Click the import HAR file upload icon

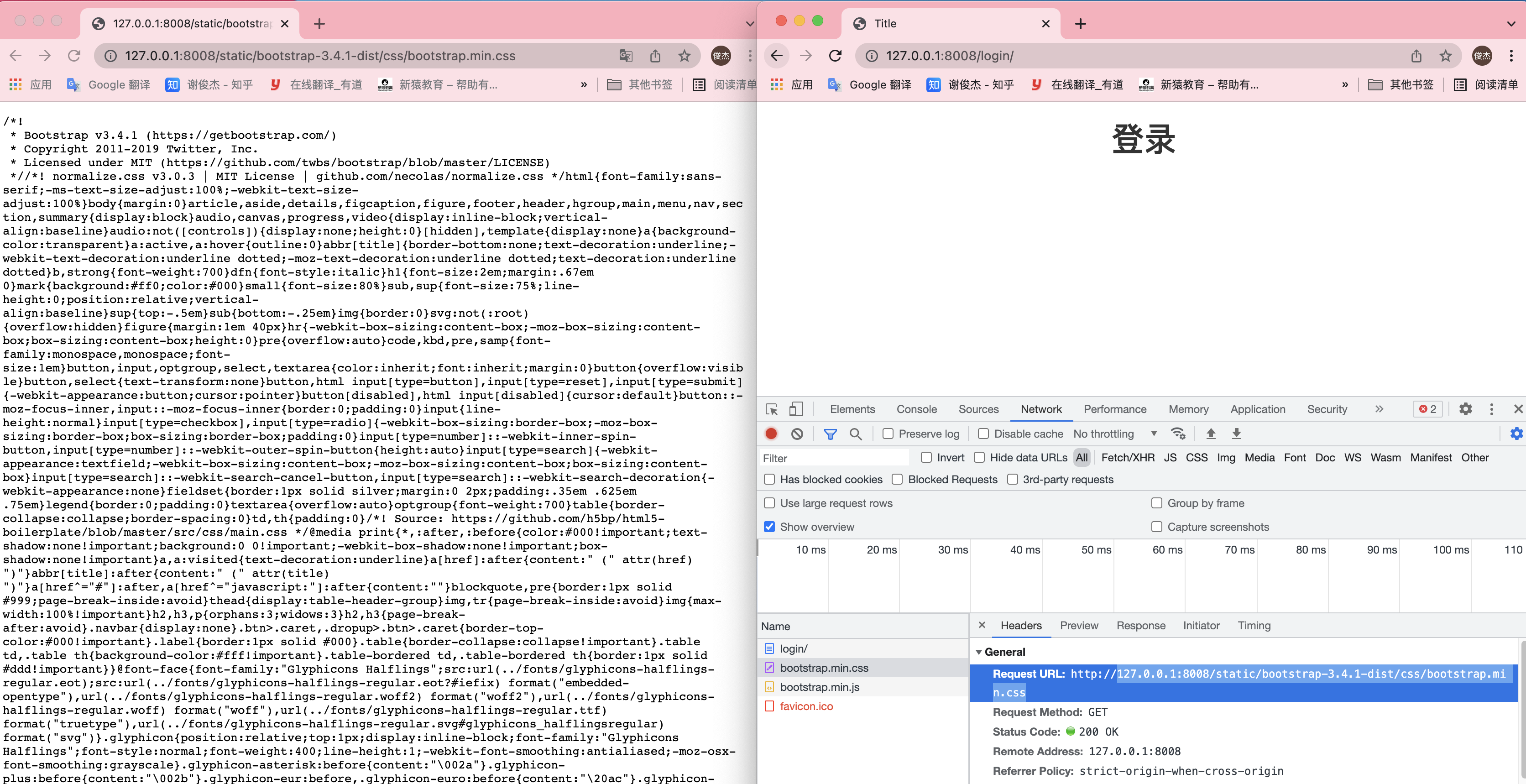click(x=1210, y=434)
